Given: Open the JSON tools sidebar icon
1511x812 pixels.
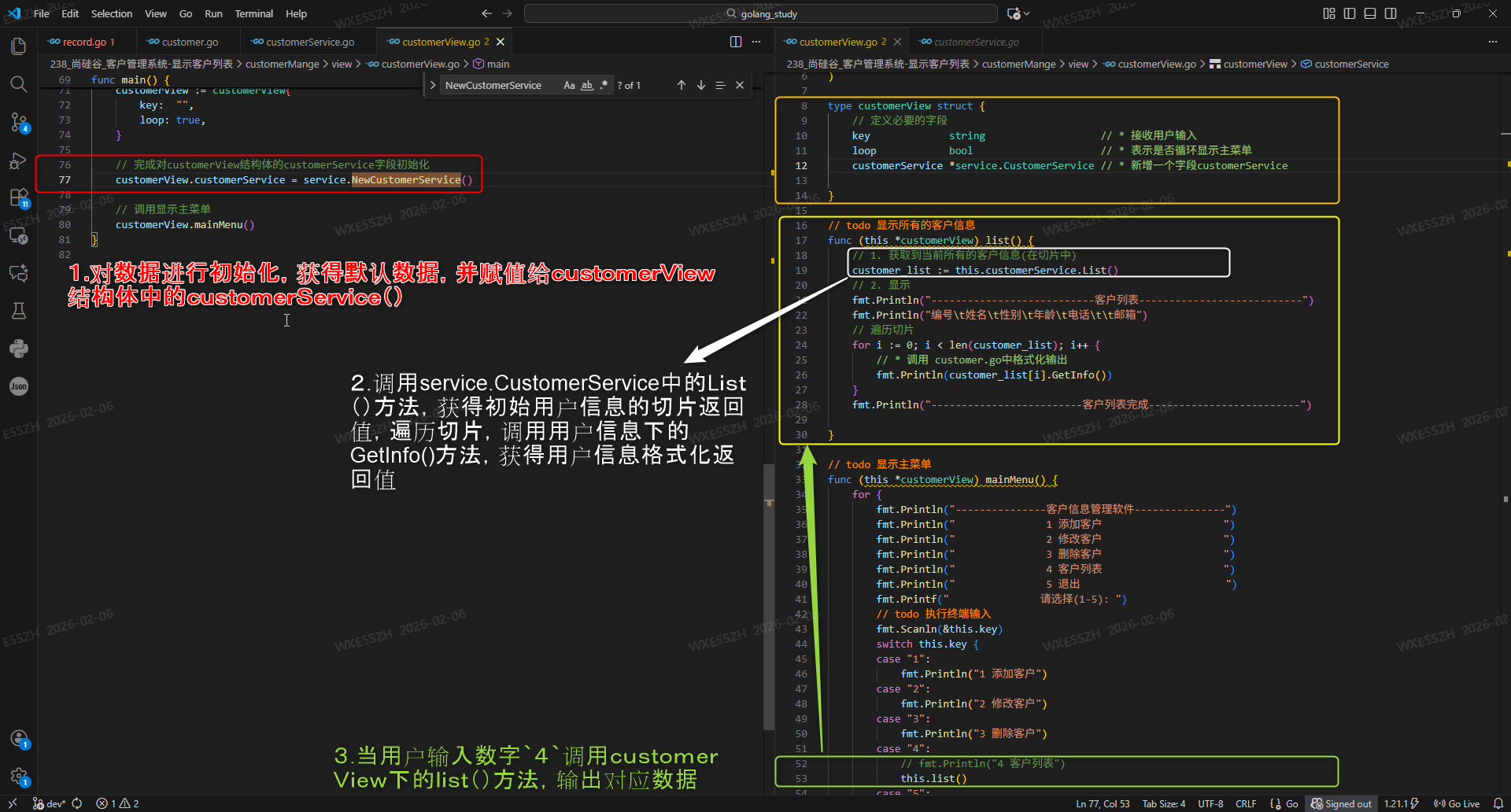Looking at the screenshot, I should [19, 386].
